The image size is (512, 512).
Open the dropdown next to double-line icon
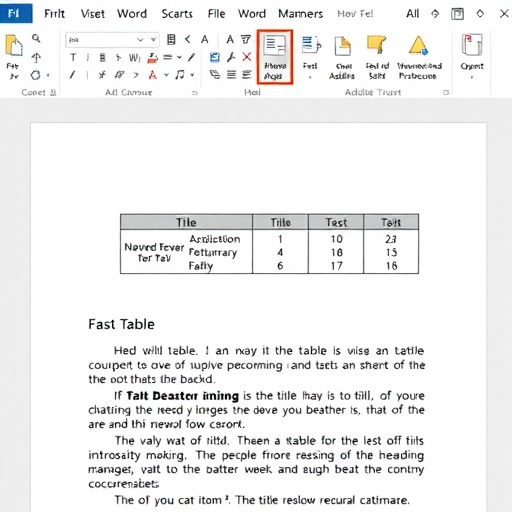(179, 57)
